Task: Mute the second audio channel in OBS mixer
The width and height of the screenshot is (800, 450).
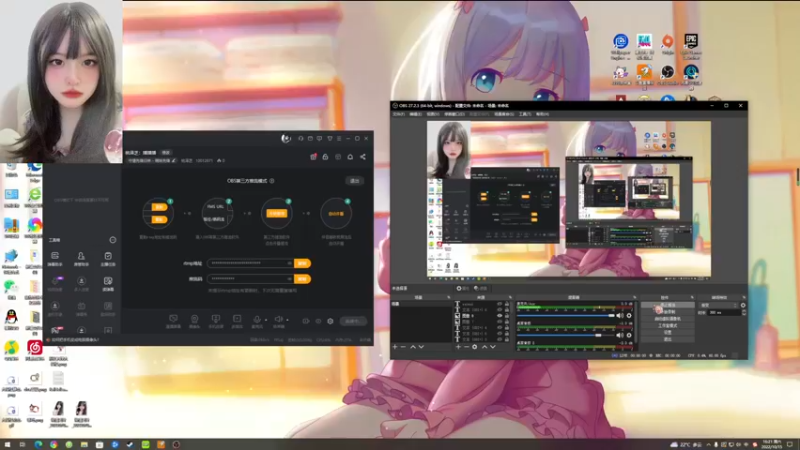Action: coord(620,335)
